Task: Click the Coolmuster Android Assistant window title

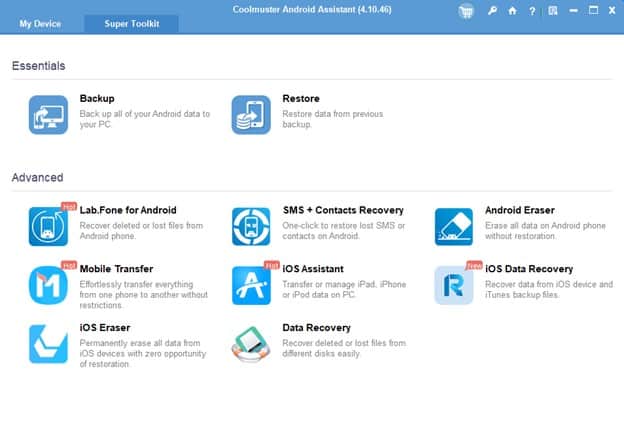Action: tap(312, 10)
